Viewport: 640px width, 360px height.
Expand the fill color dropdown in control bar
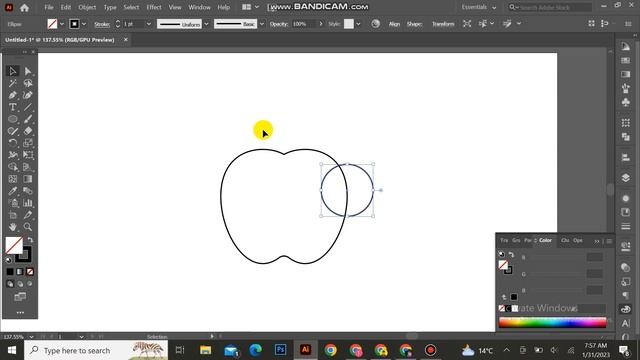pyautogui.click(x=62, y=24)
